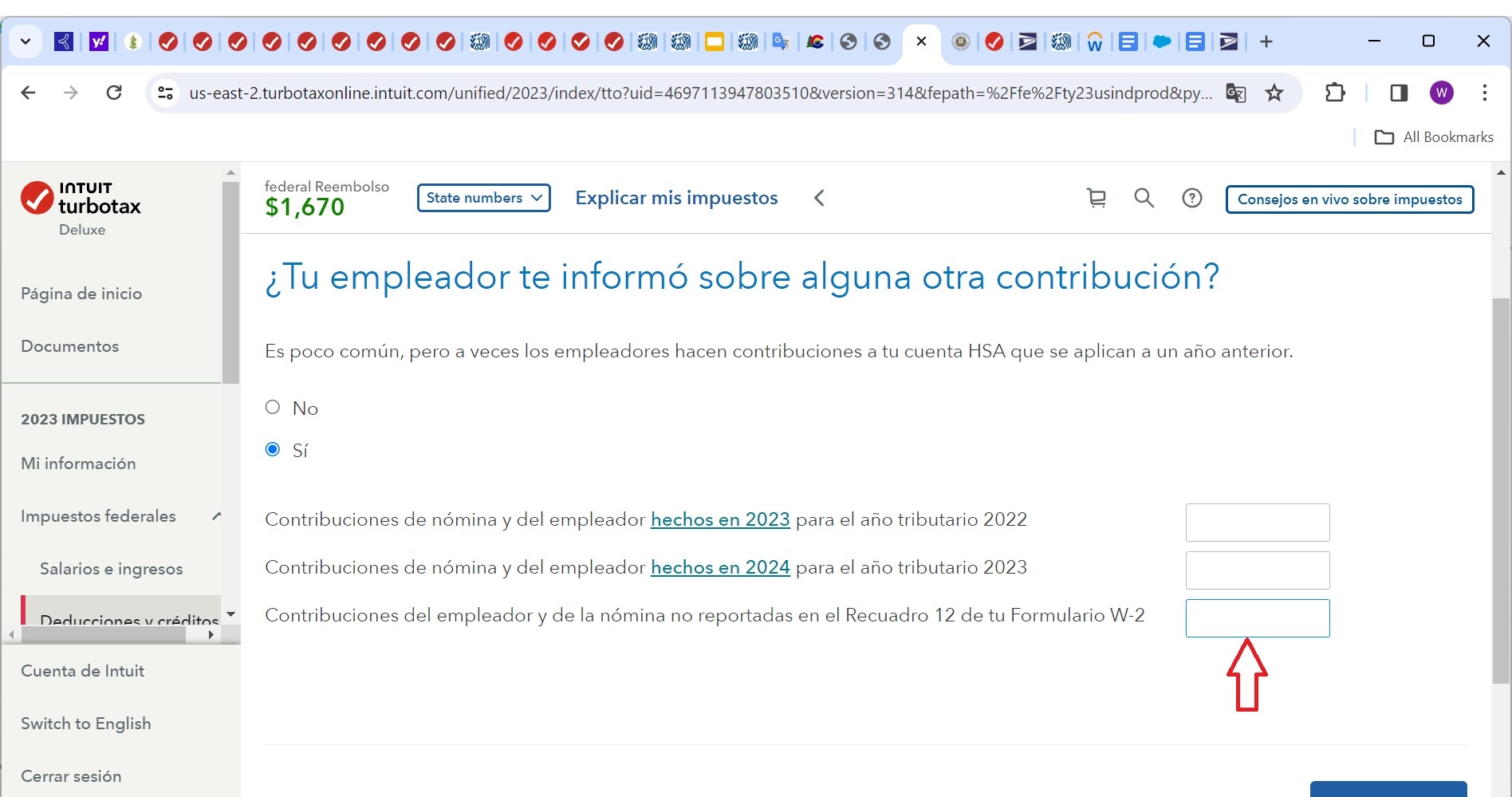
Task: Open the Extensions puzzle icon
Action: 1335,93
